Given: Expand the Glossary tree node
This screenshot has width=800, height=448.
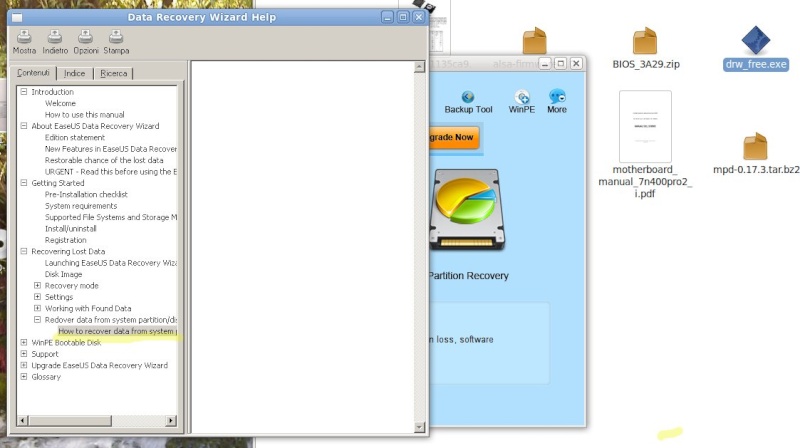Looking at the screenshot, I should click(23, 377).
